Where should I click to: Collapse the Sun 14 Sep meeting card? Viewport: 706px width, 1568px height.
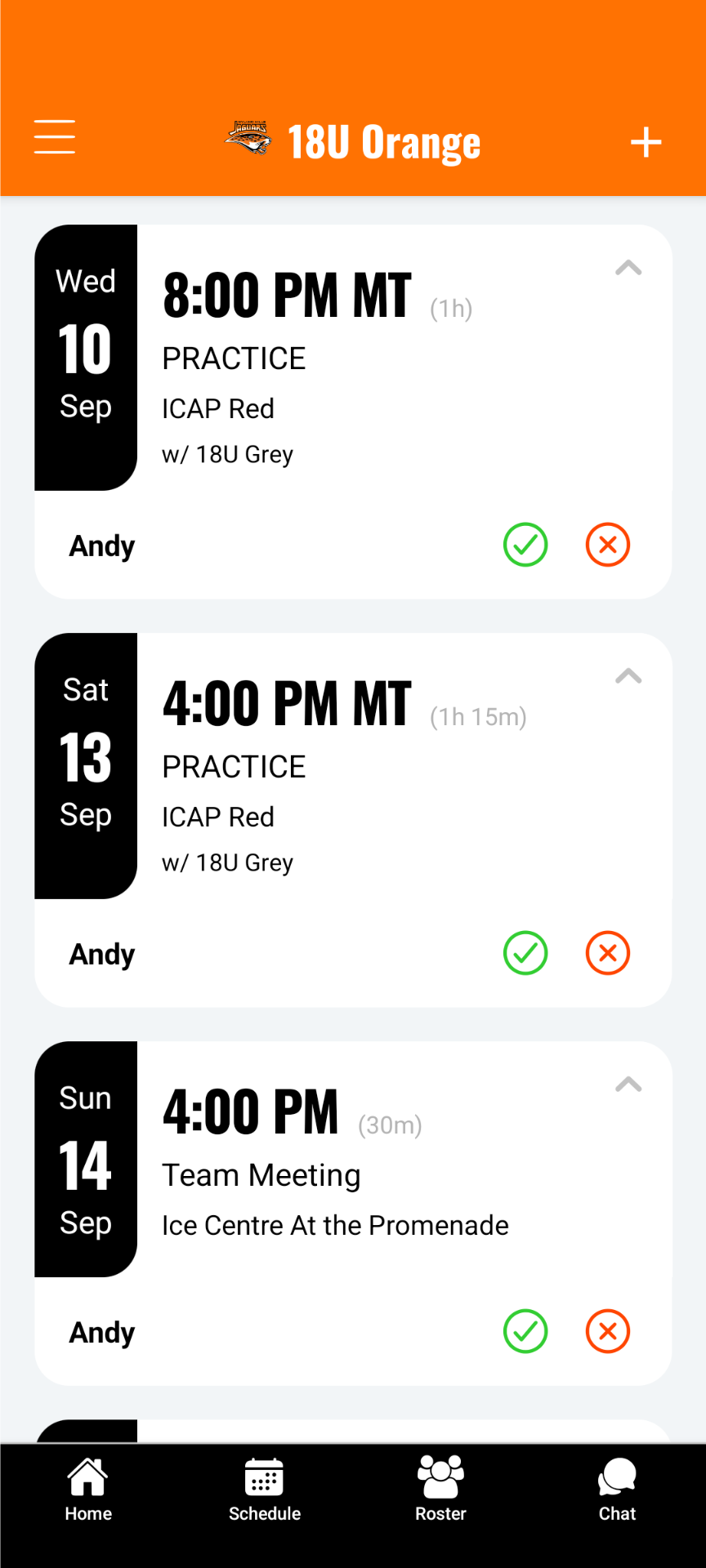pos(628,1085)
